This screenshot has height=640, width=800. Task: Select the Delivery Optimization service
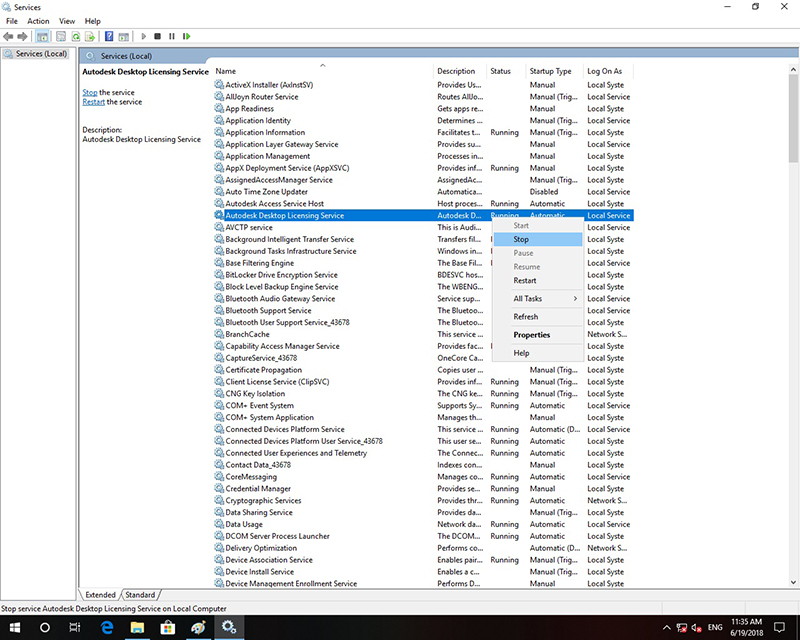tap(423, 548)
